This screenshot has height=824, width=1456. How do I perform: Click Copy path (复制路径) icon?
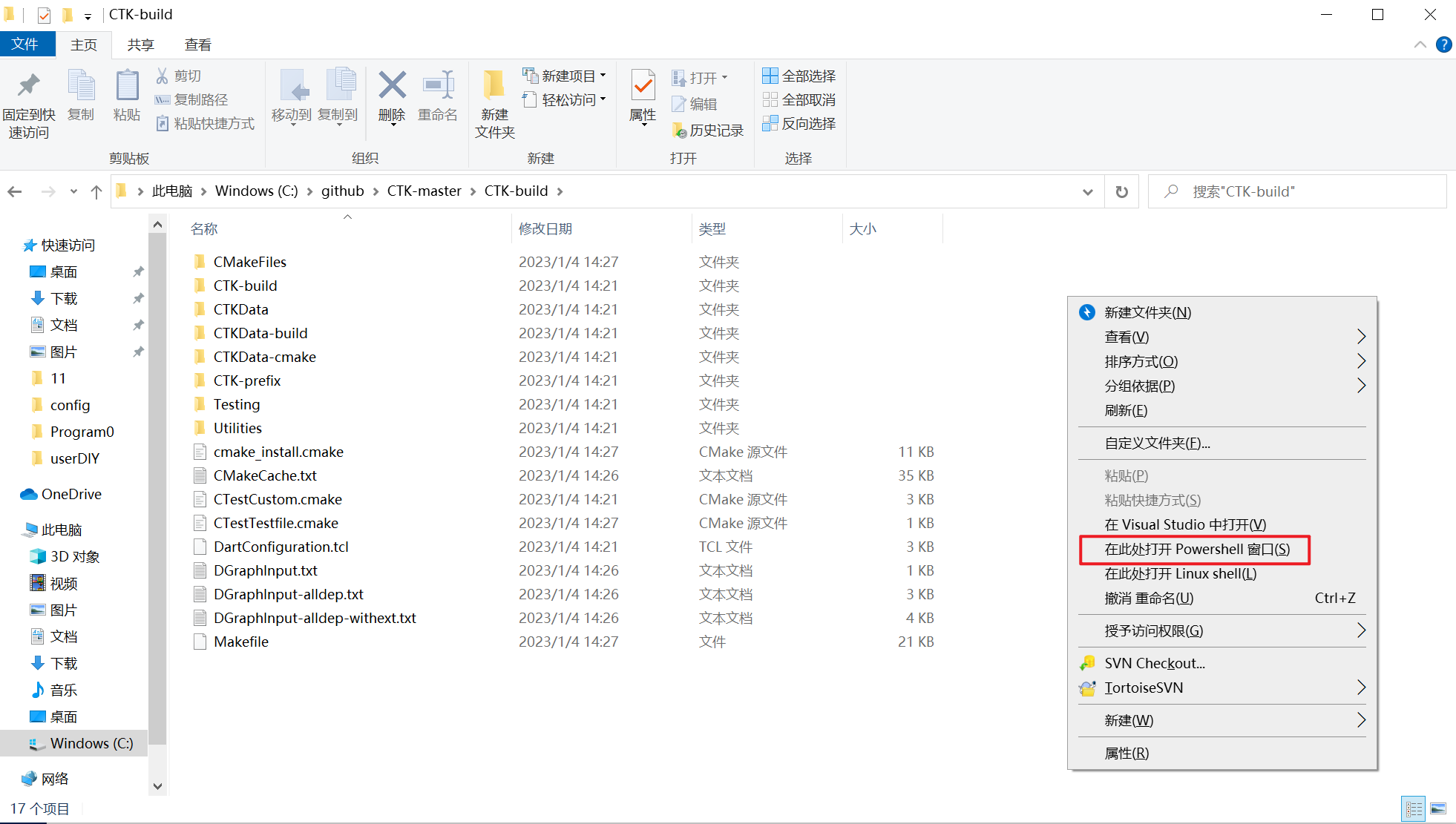(x=163, y=99)
